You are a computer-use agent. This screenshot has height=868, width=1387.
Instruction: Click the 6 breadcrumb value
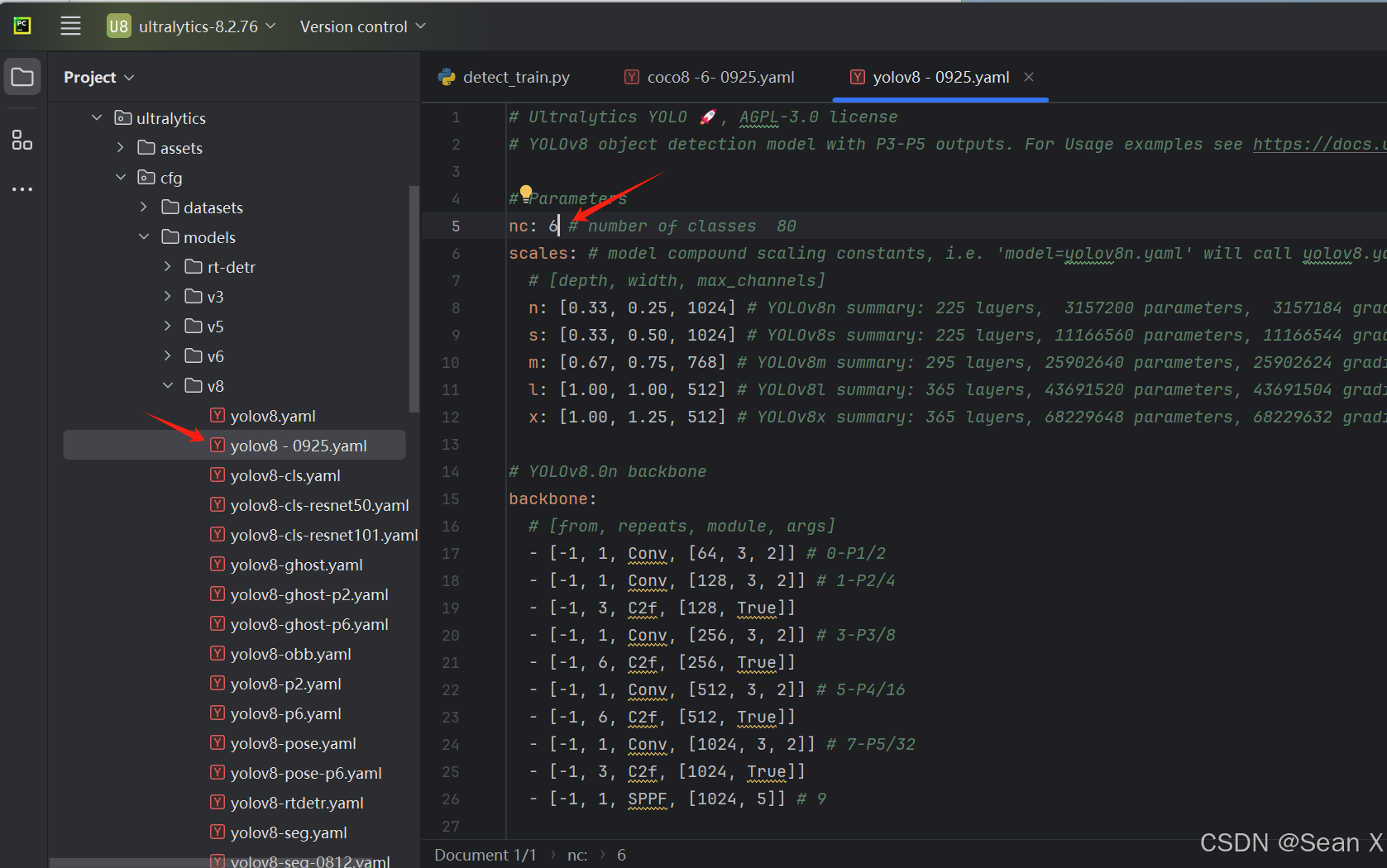pos(621,855)
